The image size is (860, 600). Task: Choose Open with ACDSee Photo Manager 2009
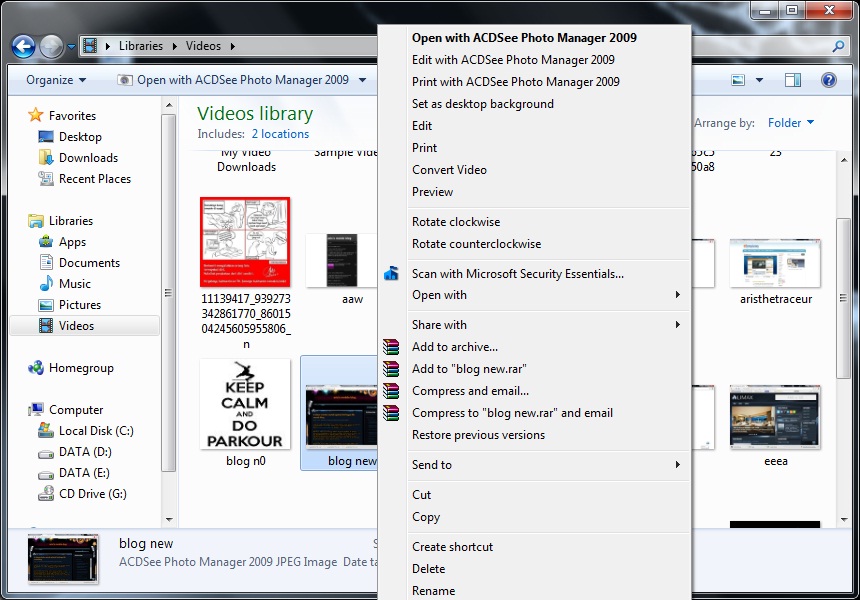click(524, 38)
